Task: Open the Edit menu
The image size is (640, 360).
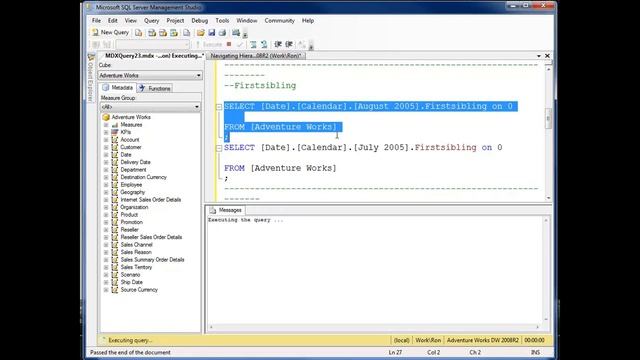Action: click(x=113, y=20)
